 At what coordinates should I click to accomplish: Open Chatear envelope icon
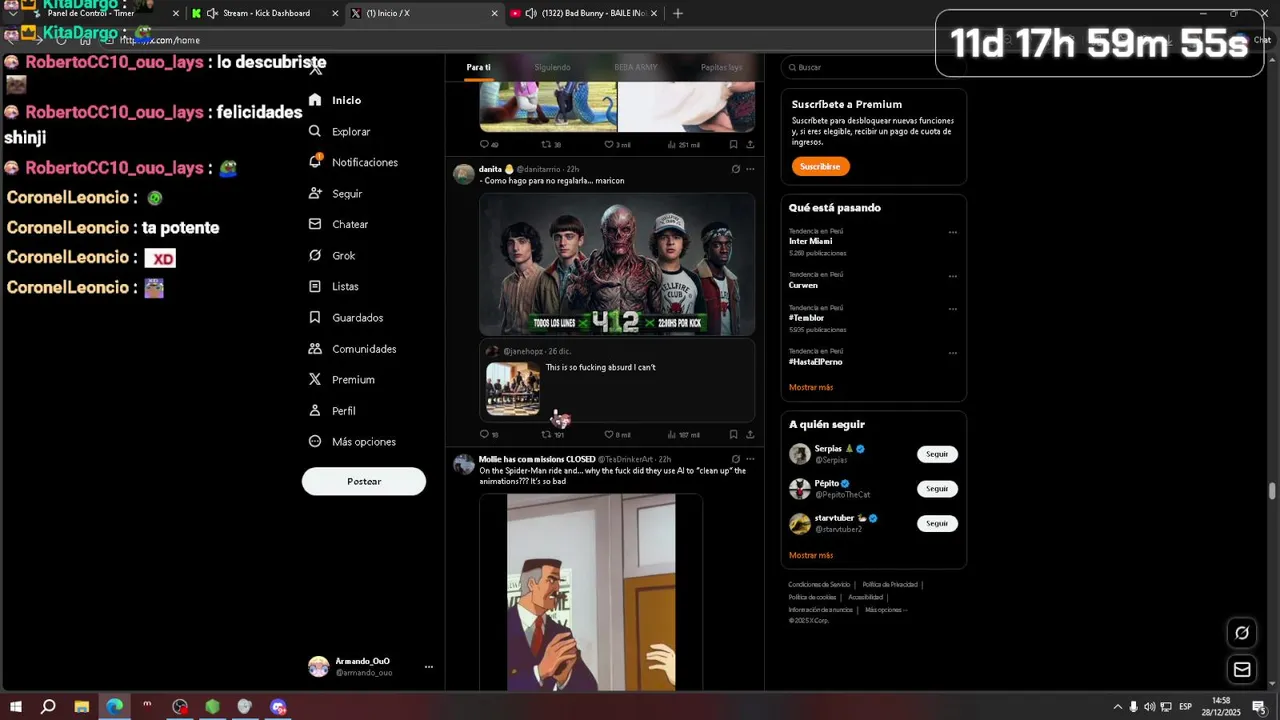click(315, 224)
